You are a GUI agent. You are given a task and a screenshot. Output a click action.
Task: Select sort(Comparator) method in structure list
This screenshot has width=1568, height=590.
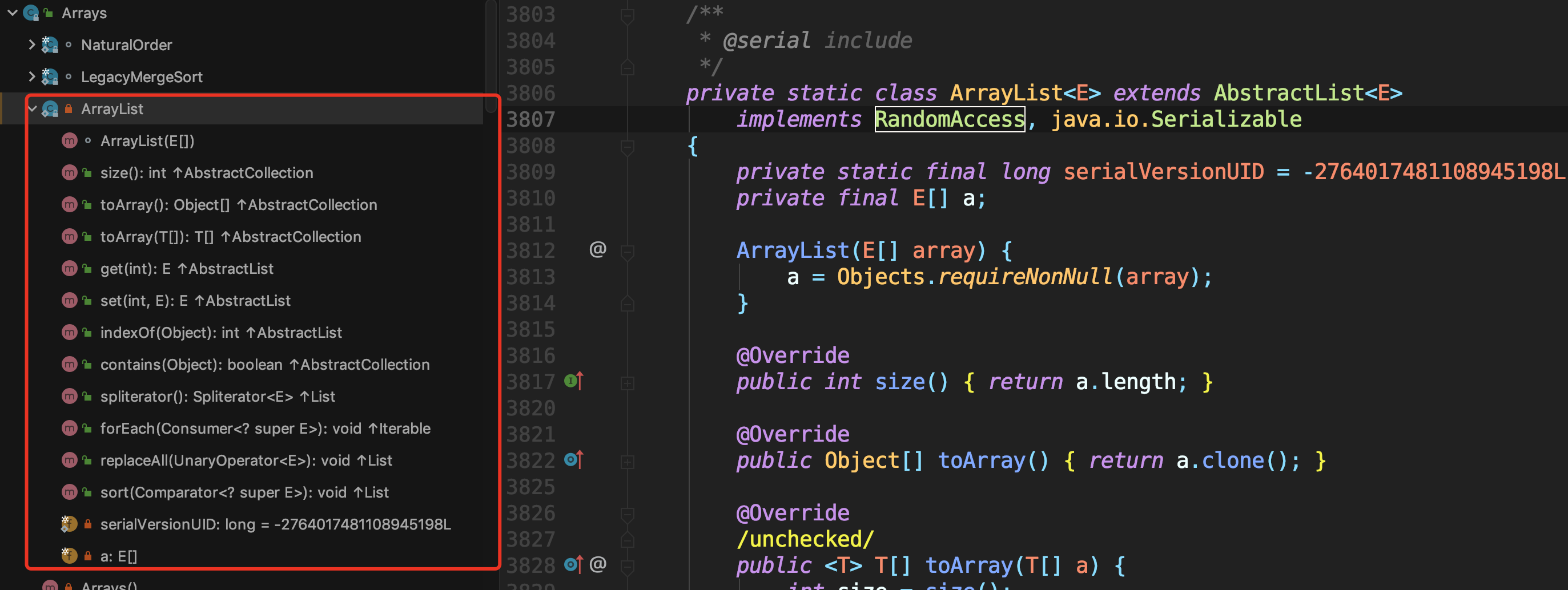(243, 492)
